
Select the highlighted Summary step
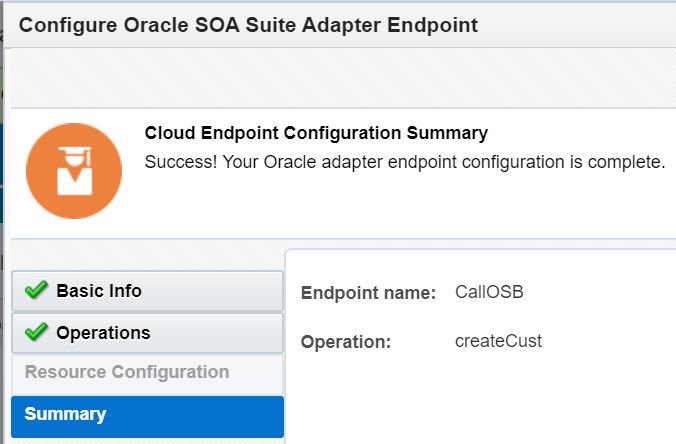tap(147, 415)
